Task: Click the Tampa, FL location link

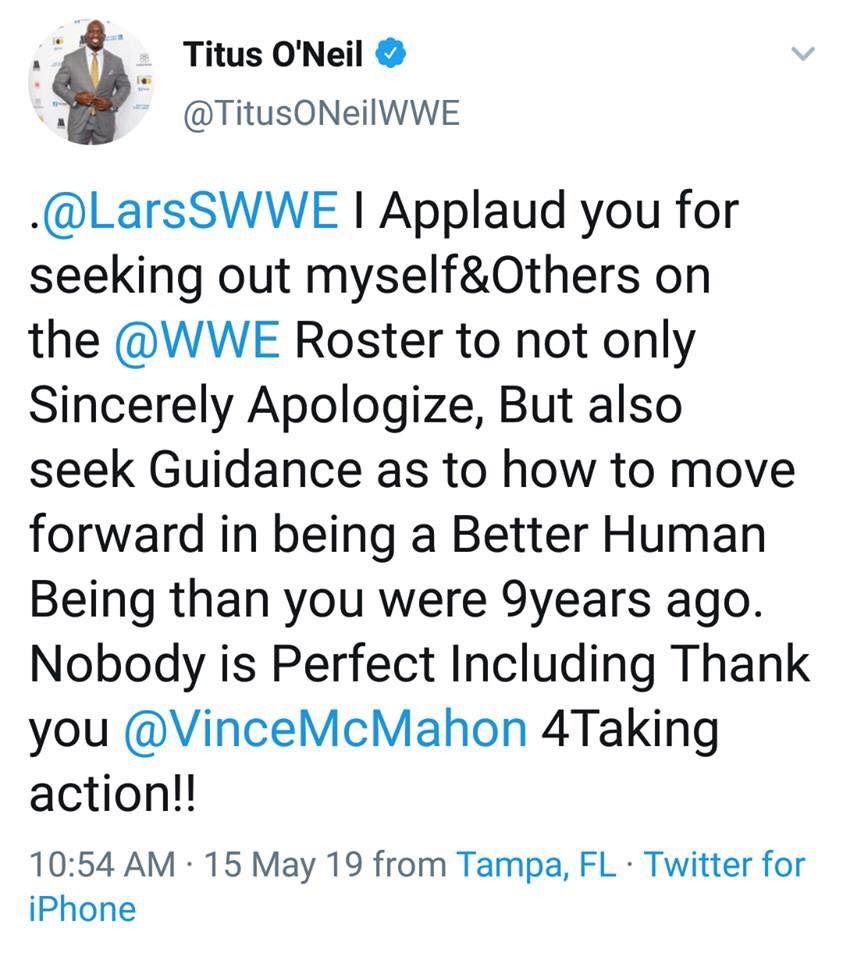Action: pos(537,864)
